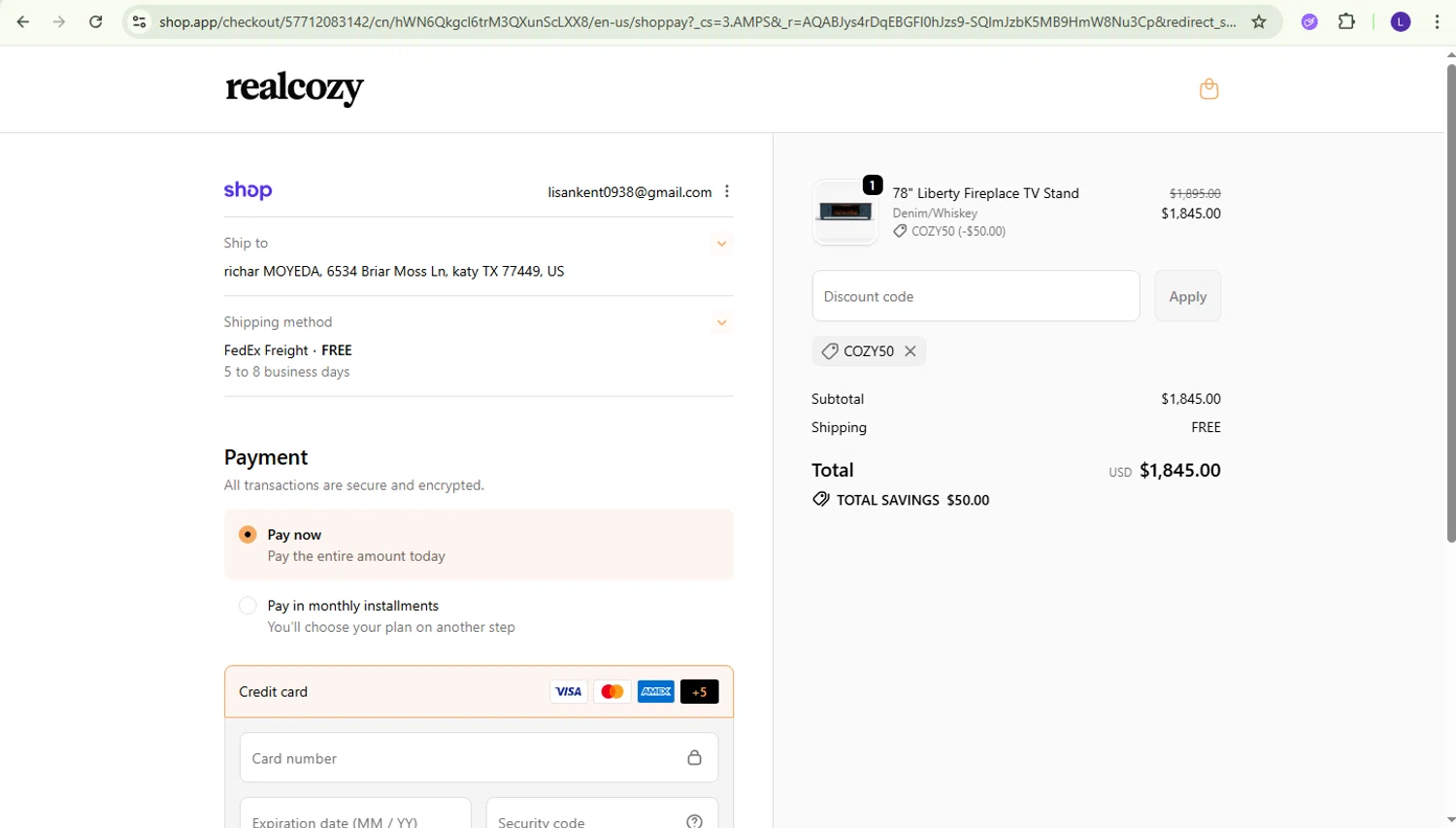
Task: Click the page vertical scrollbar
Action: pyautogui.click(x=1450, y=303)
